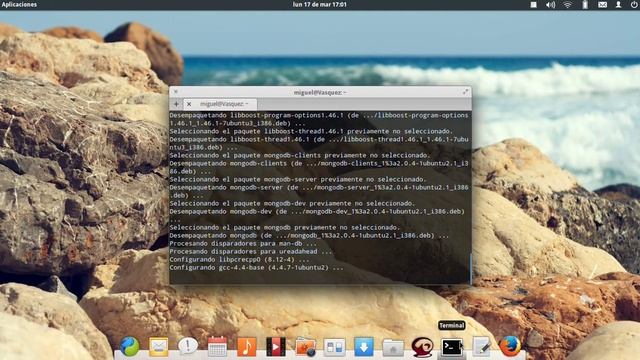Image resolution: width=640 pixels, height=360 pixels.
Task: Close the terminal window
Action: click(x=176, y=92)
